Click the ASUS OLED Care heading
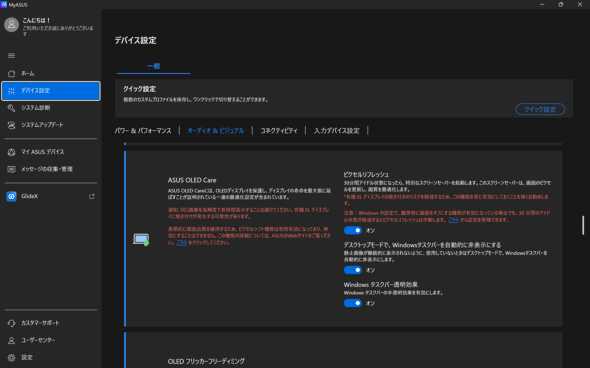 click(x=192, y=180)
